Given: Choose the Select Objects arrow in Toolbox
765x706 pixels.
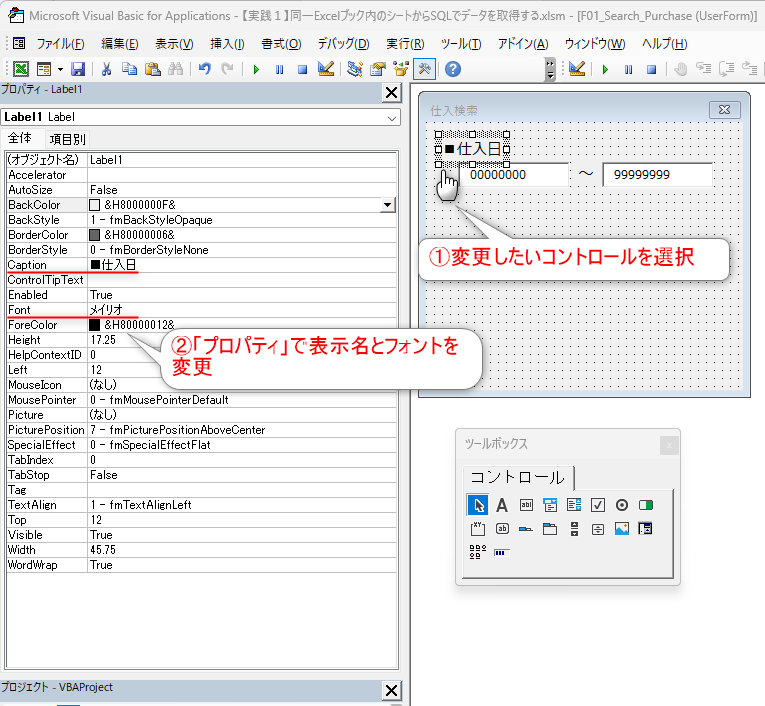Looking at the screenshot, I should coord(478,505).
